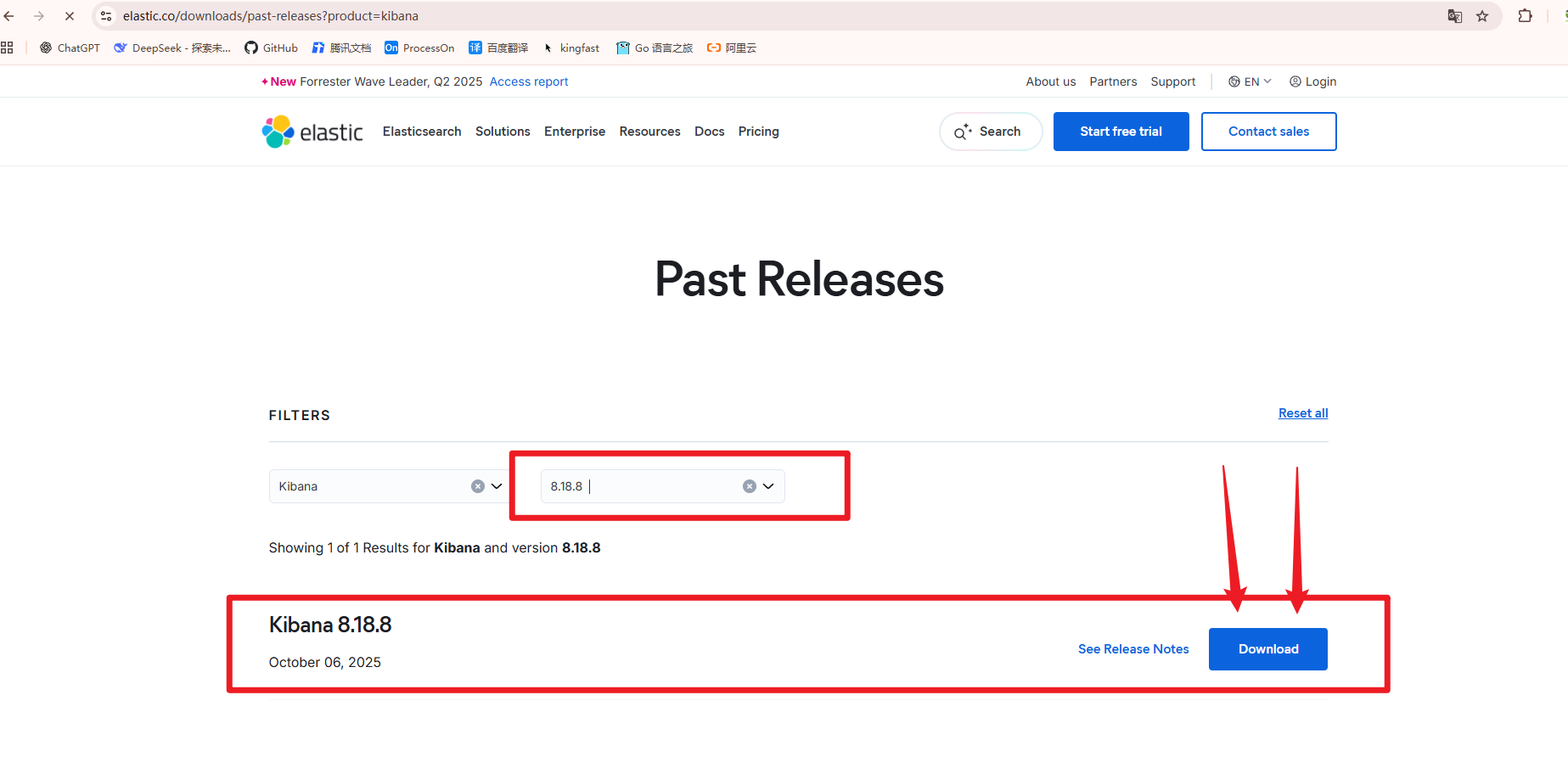Click the FILTERS label
The height and width of the screenshot is (757, 1568).
coord(300,415)
